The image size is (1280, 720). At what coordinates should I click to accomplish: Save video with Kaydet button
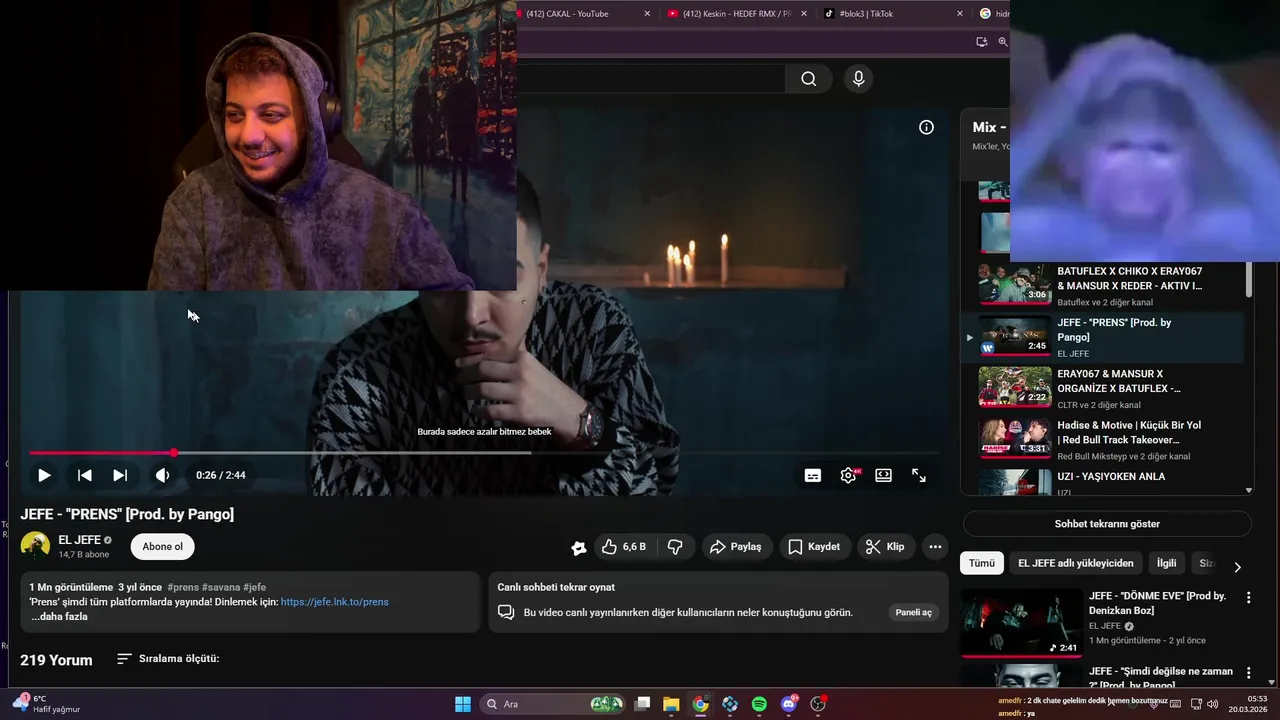[x=815, y=547]
